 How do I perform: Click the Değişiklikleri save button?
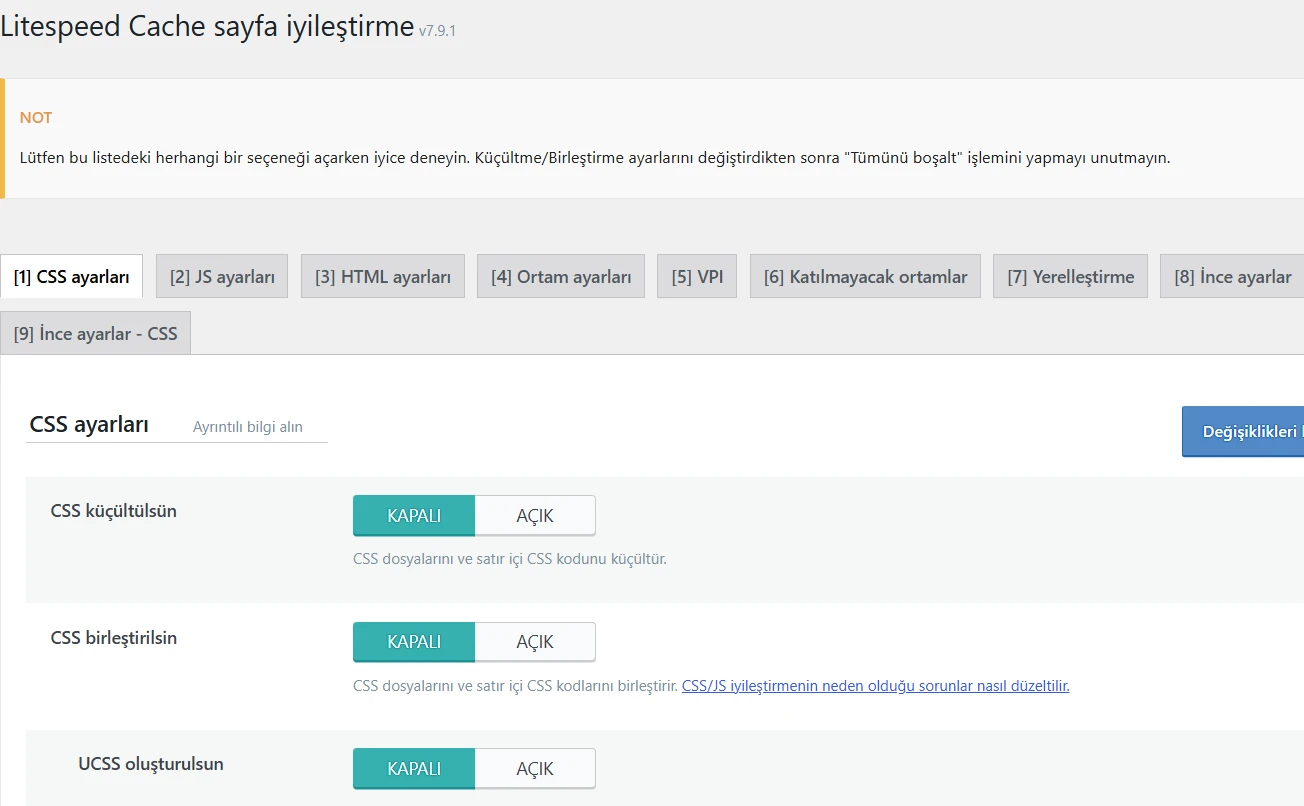(1243, 432)
